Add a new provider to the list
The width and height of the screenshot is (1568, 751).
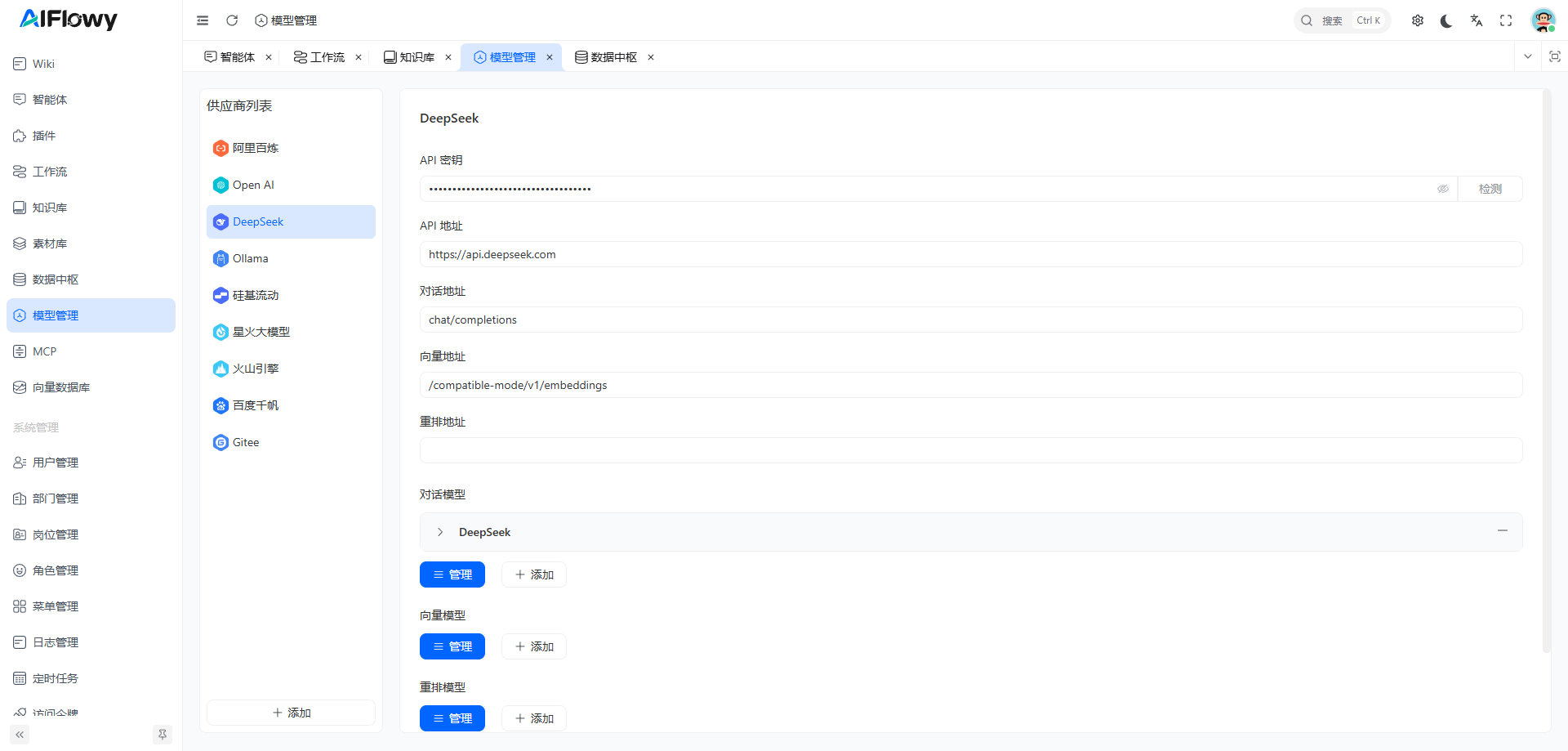point(291,713)
